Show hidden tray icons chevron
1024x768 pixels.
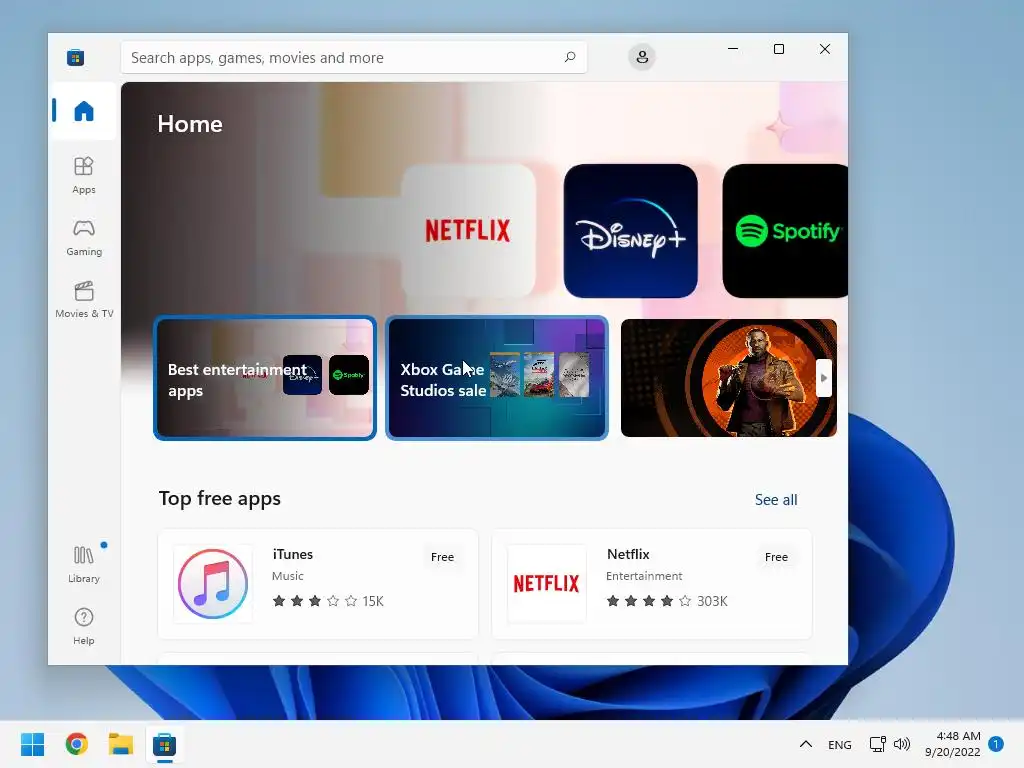point(806,744)
